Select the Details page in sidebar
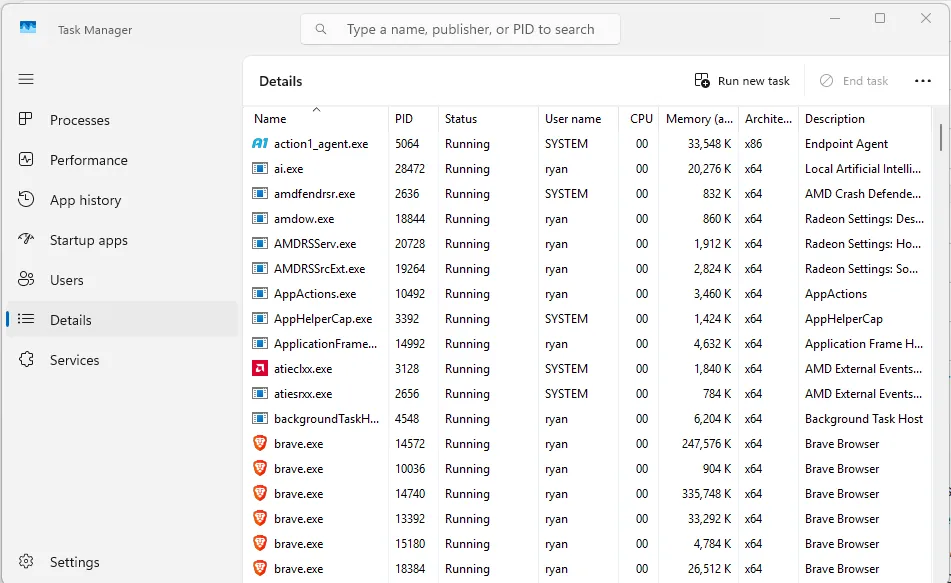The image size is (951, 583). coord(121,320)
